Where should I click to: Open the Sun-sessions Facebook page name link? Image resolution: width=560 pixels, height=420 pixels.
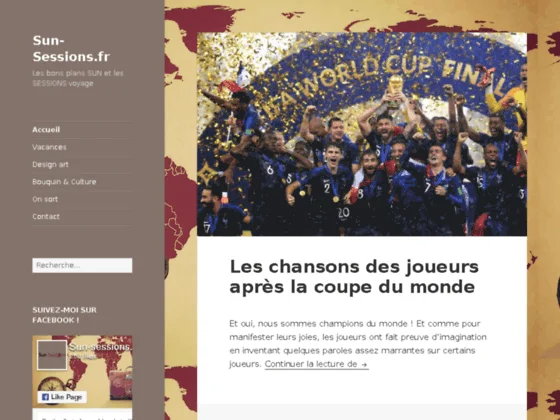pyautogui.click(x=100, y=347)
